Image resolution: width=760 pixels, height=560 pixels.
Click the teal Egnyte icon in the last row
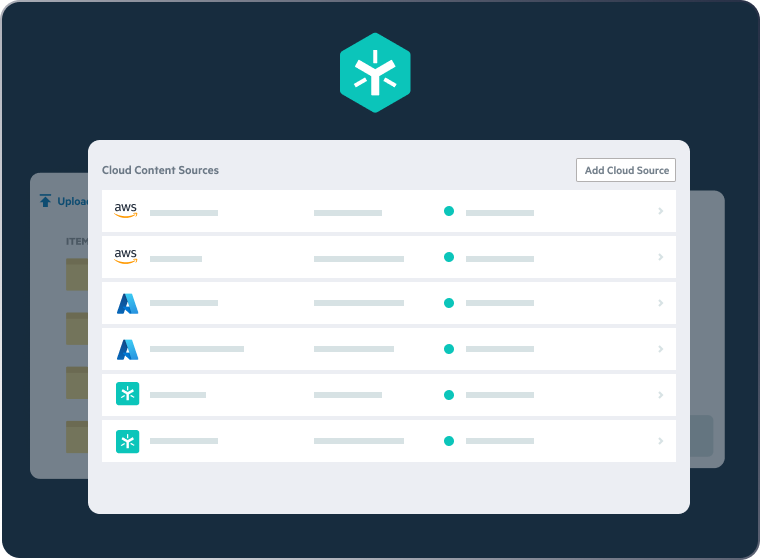coord(127,441)
